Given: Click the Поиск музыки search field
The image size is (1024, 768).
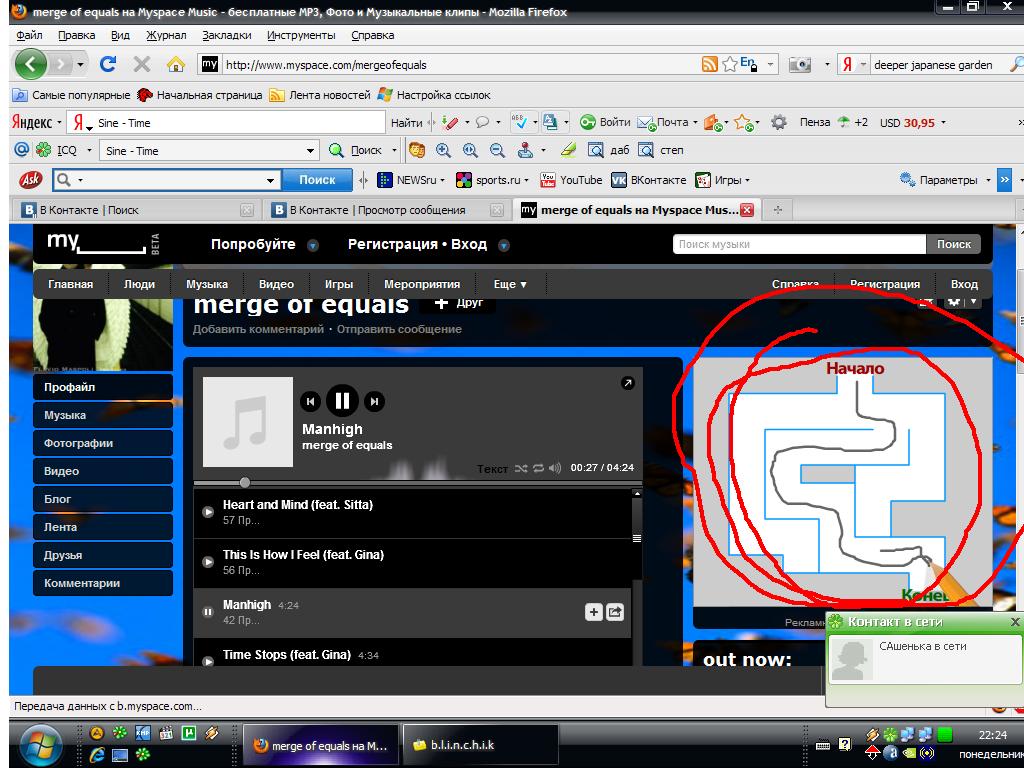Looking at the screenshot, I should pyautogui.click(x=799, y=244).
